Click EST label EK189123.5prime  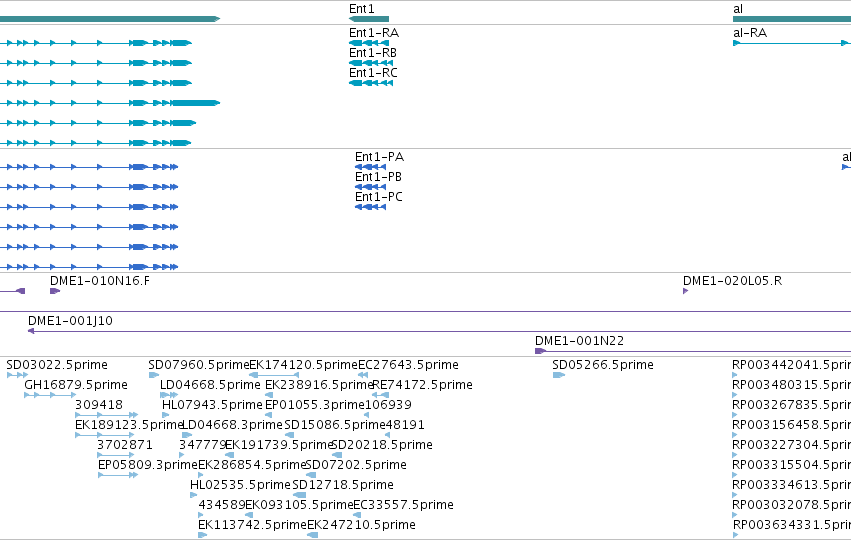129,424
